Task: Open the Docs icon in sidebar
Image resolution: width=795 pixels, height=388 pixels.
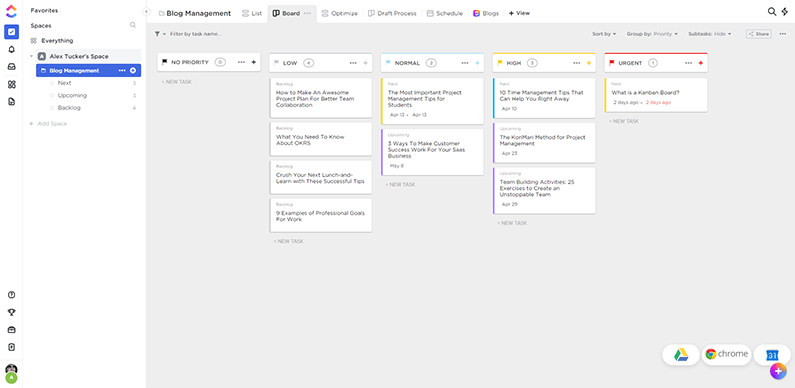Action: pyautogui.click(x=11, y=101)
